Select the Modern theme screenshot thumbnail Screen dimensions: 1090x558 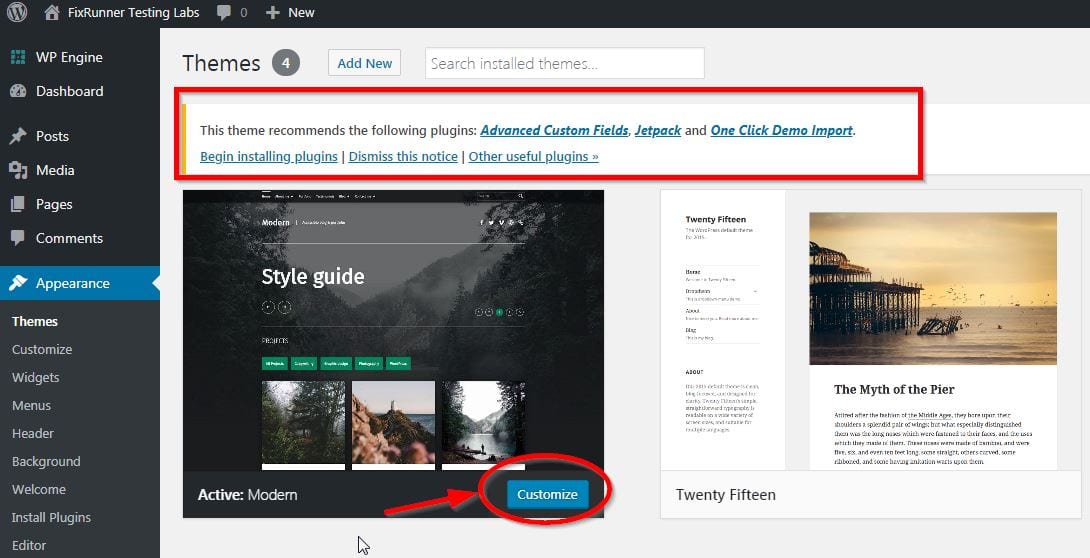click(393, 330)
